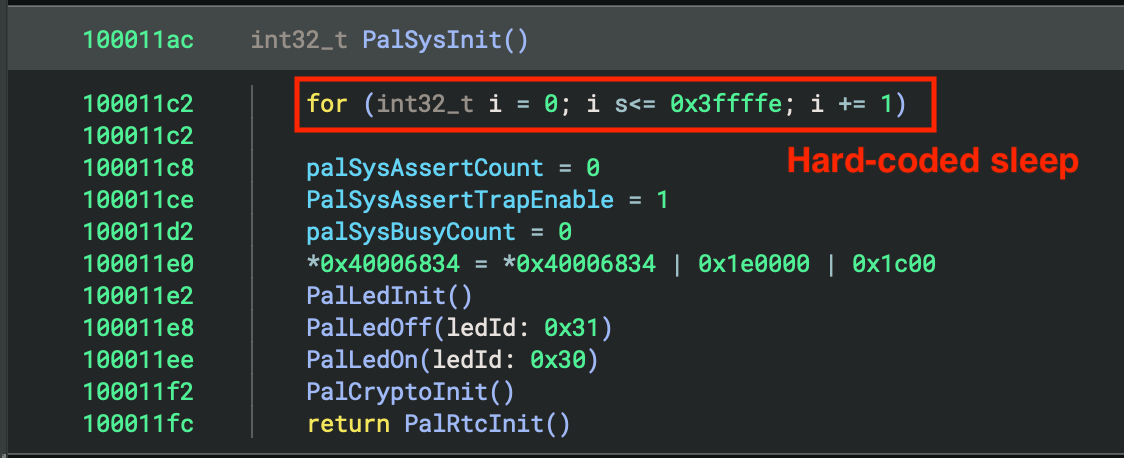This screenshot has height=458, width=1124.
Task: Click the 'Hard-coded sleep' annotation text
Action: tap(933, 161)
